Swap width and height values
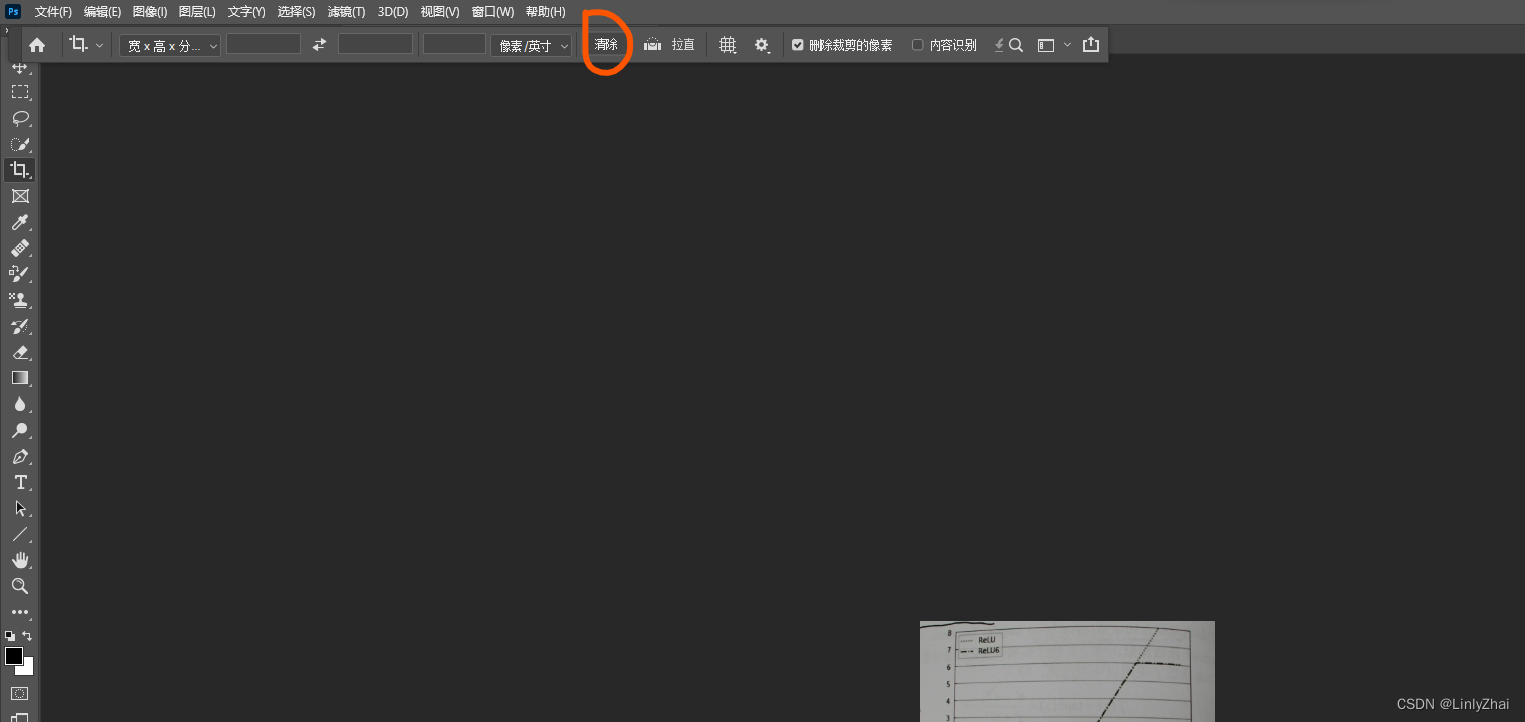 pyautogui.click(x=319, y=45)
